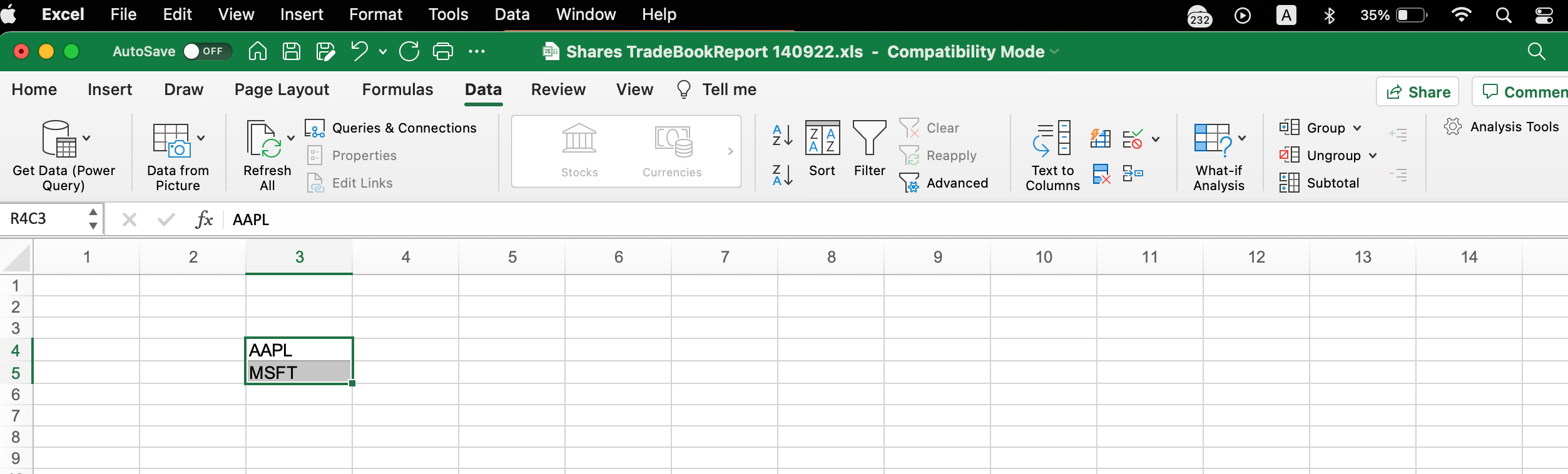Expand Get Data dropdown arrow
This screenshot has height=474, width=1568.
pos(86,138)
